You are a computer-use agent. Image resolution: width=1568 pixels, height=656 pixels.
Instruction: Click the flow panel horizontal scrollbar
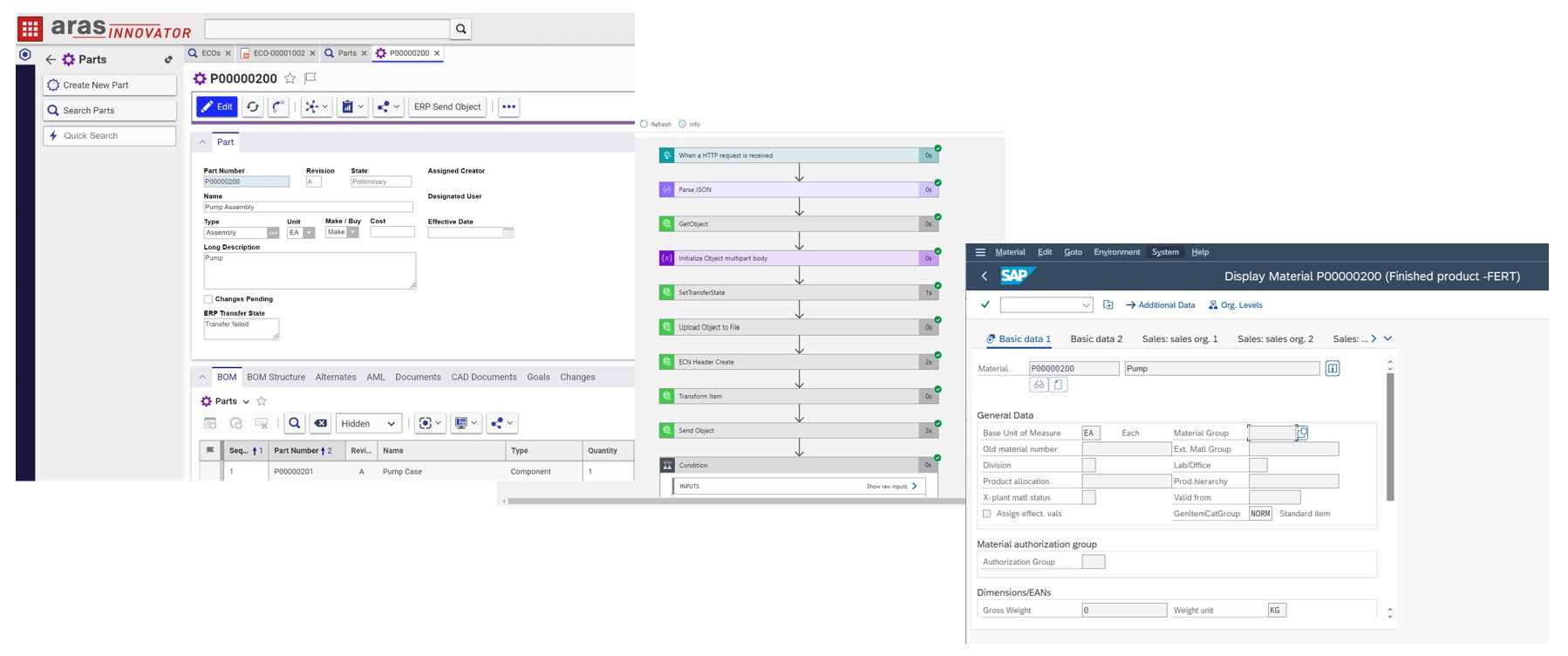tap(736, 502)
